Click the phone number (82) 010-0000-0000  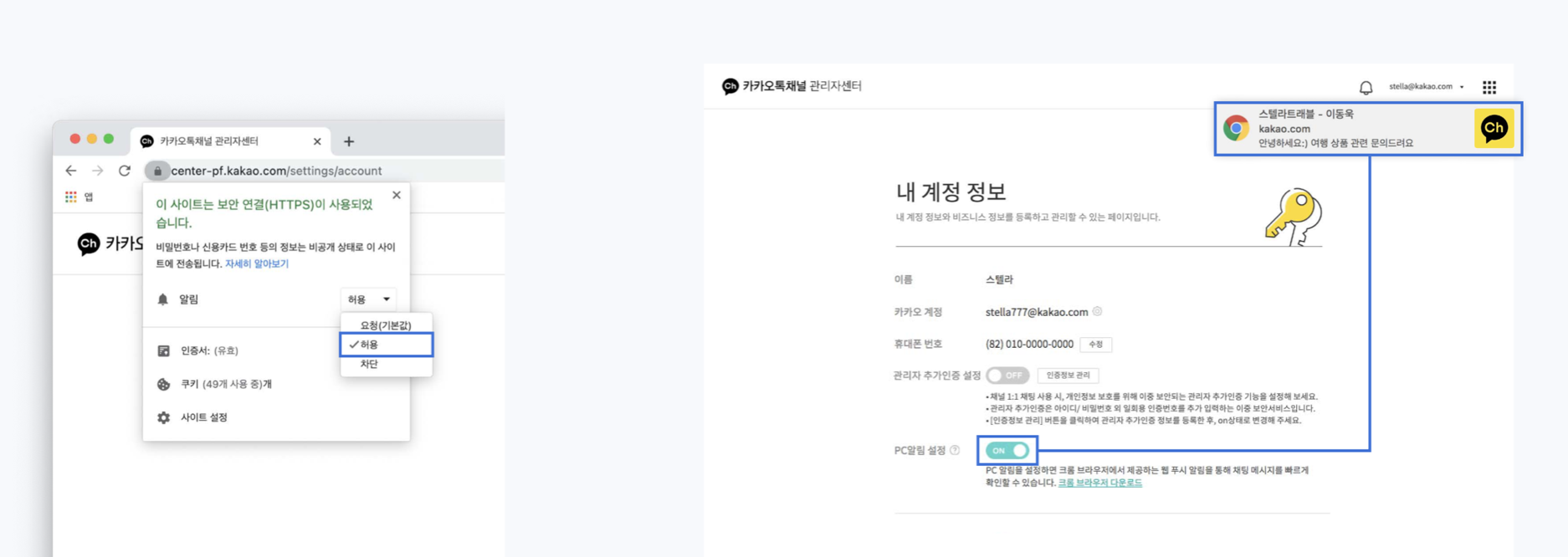coord(1029,344)
